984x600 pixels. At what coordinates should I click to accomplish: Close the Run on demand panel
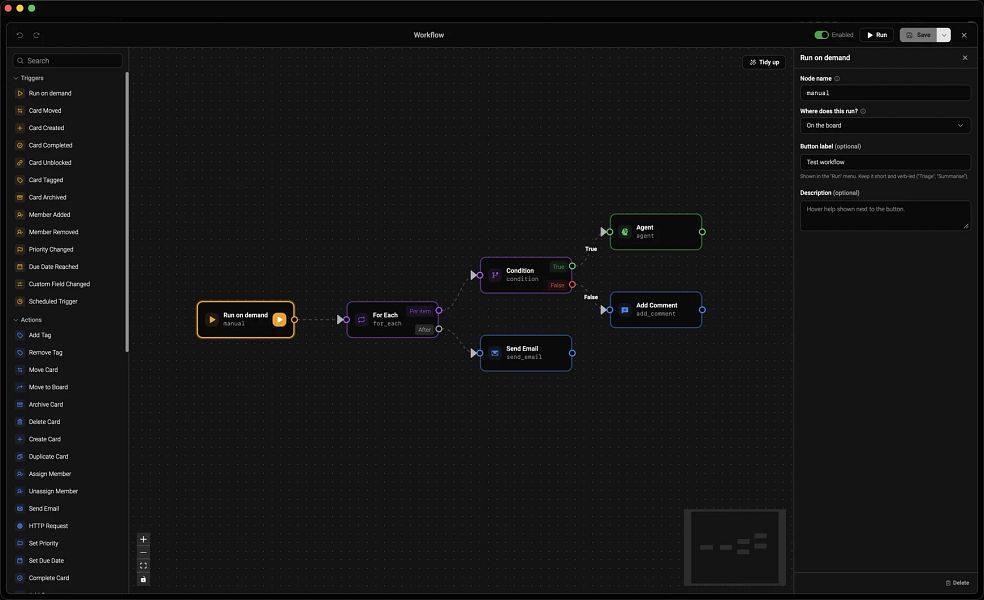click(x=965, y=58)
